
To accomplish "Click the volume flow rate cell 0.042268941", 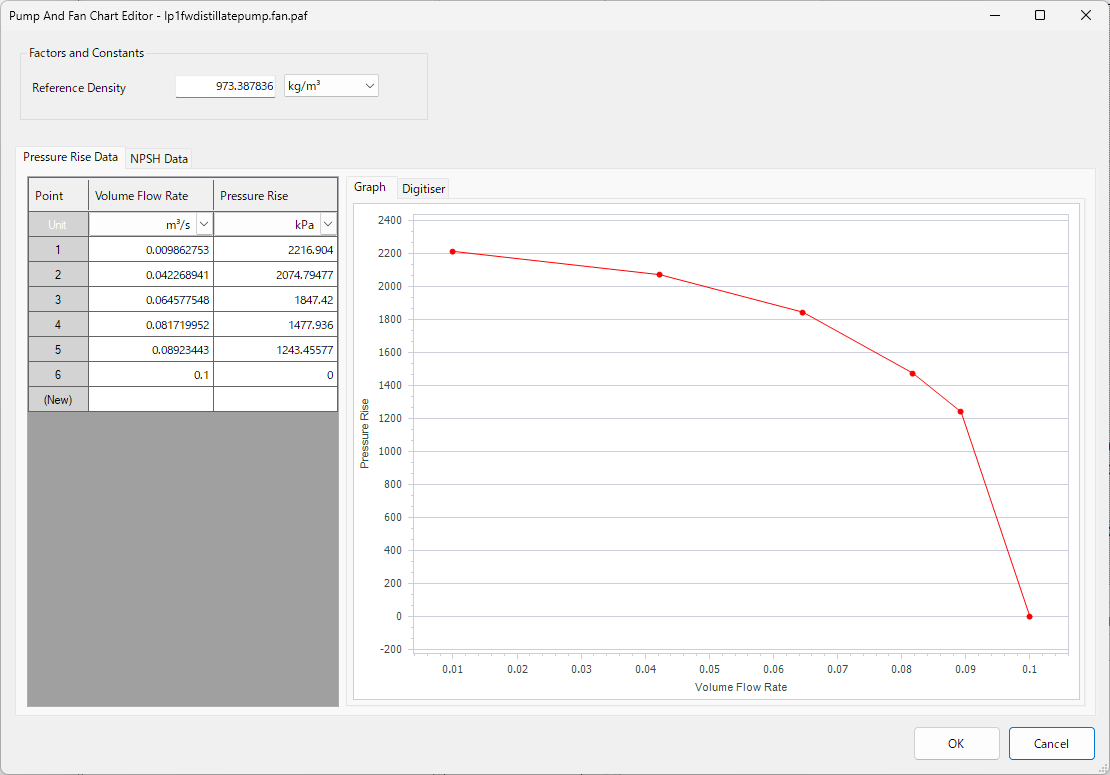I will click(151, 275).
